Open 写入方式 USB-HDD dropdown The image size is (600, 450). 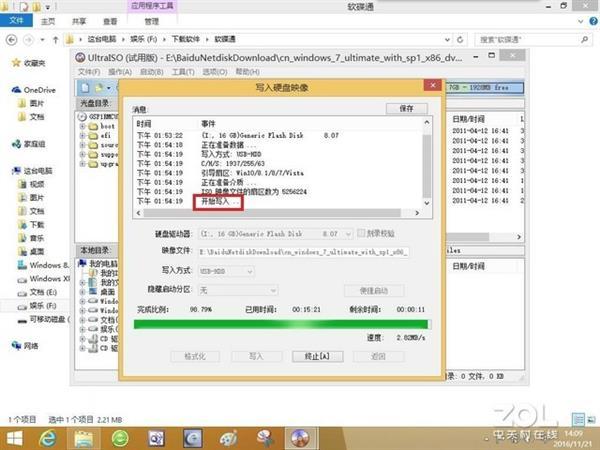point(250,272)
